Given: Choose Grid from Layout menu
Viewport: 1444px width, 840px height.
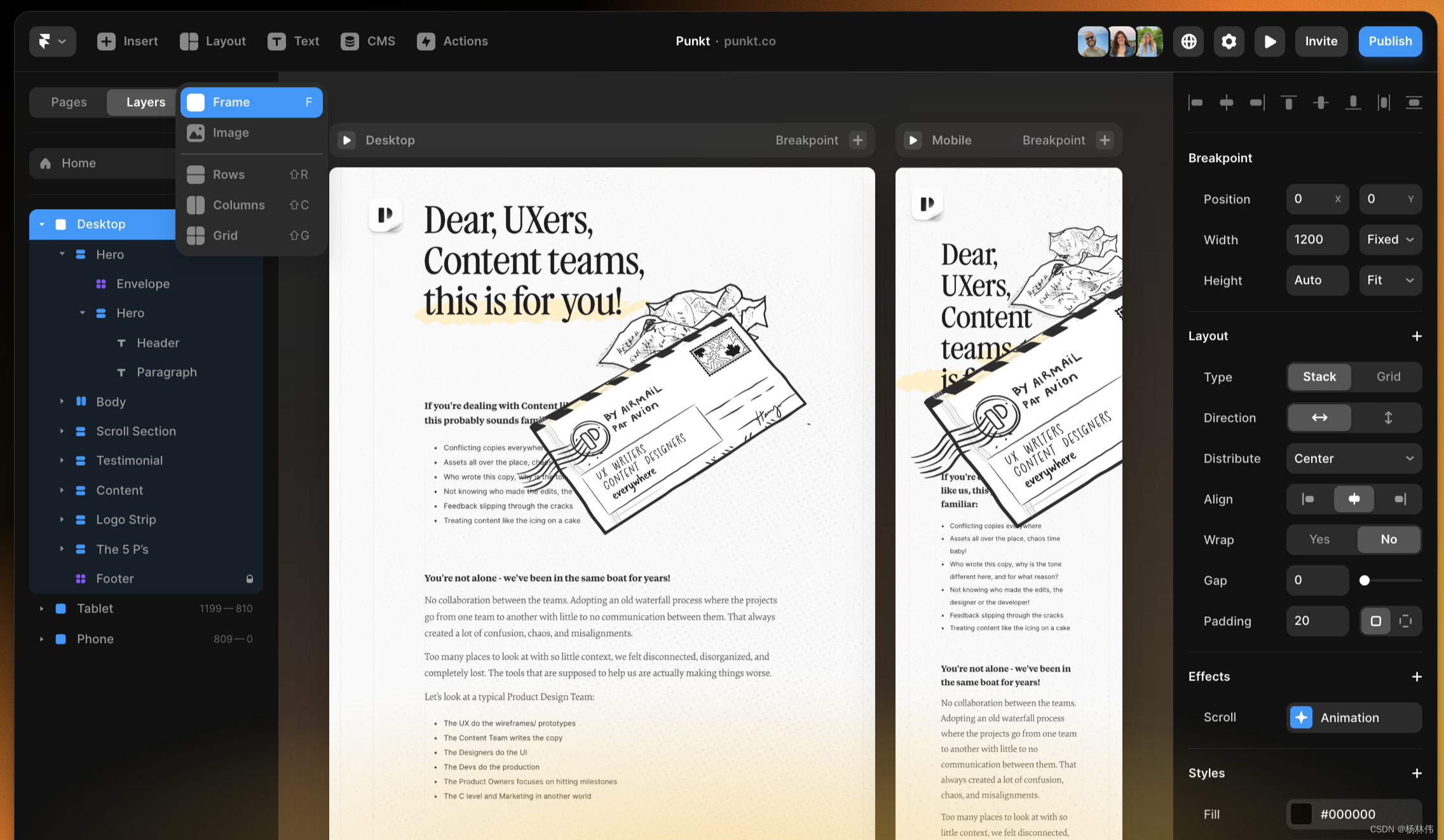Looking at the screenshot, I should coord(226,236).
